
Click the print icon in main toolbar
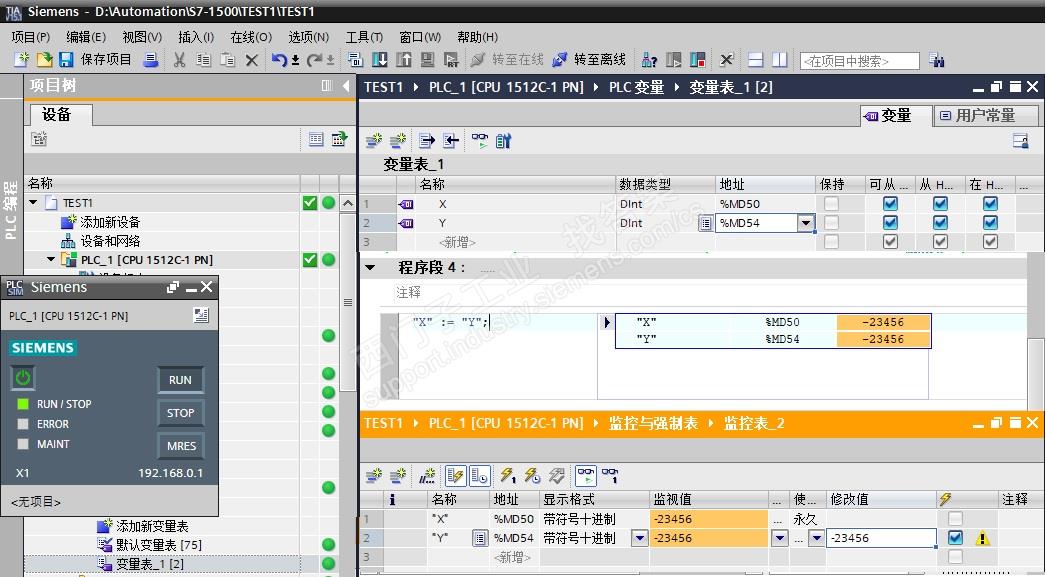click(x=151, y=60)
